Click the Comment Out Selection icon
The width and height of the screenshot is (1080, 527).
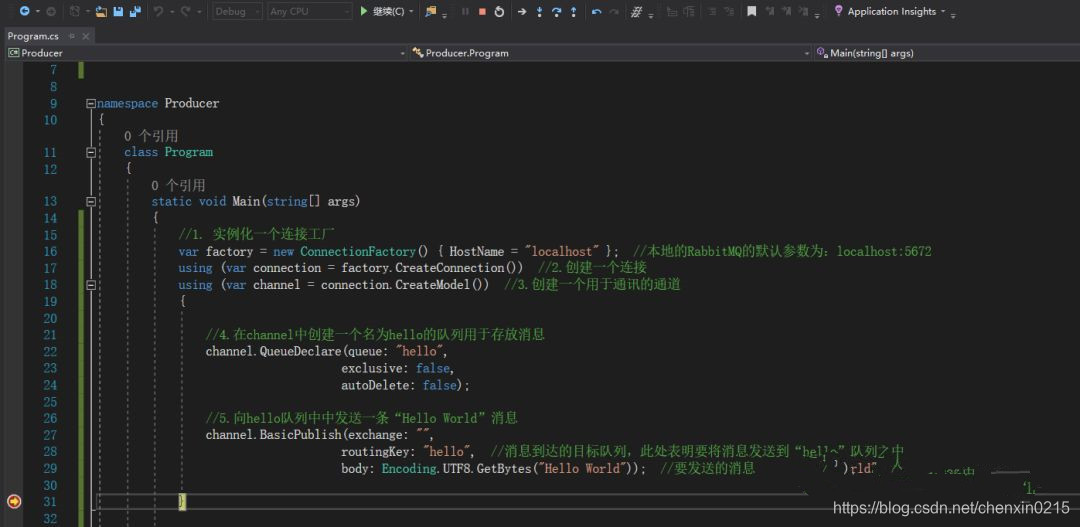[712, 11]
